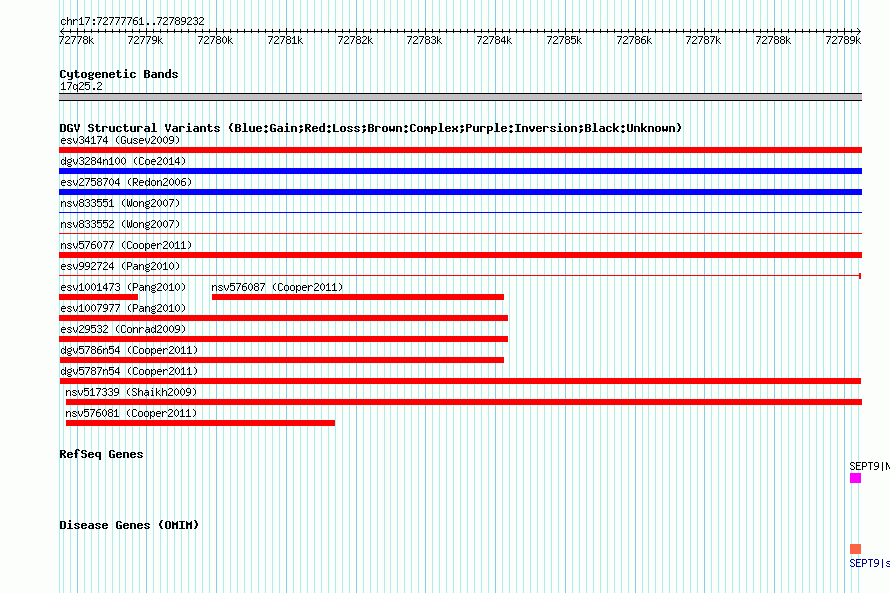Image resolution: width=890 pixels, height=593 pixels.
Task: Click the 72788k ruler label
Action: coord(773,40)
